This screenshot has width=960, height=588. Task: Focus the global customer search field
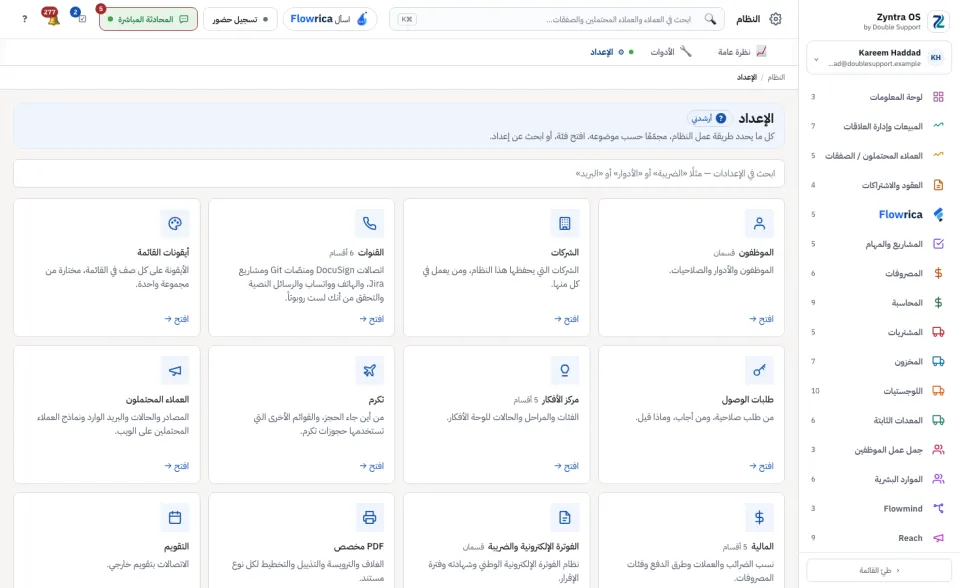point(557,19)
